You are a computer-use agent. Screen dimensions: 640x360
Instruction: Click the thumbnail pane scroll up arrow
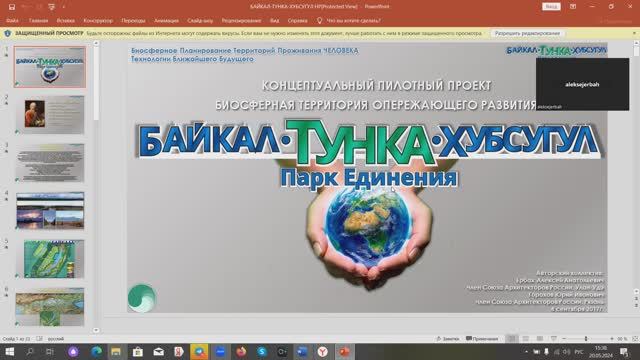point(96,43)
